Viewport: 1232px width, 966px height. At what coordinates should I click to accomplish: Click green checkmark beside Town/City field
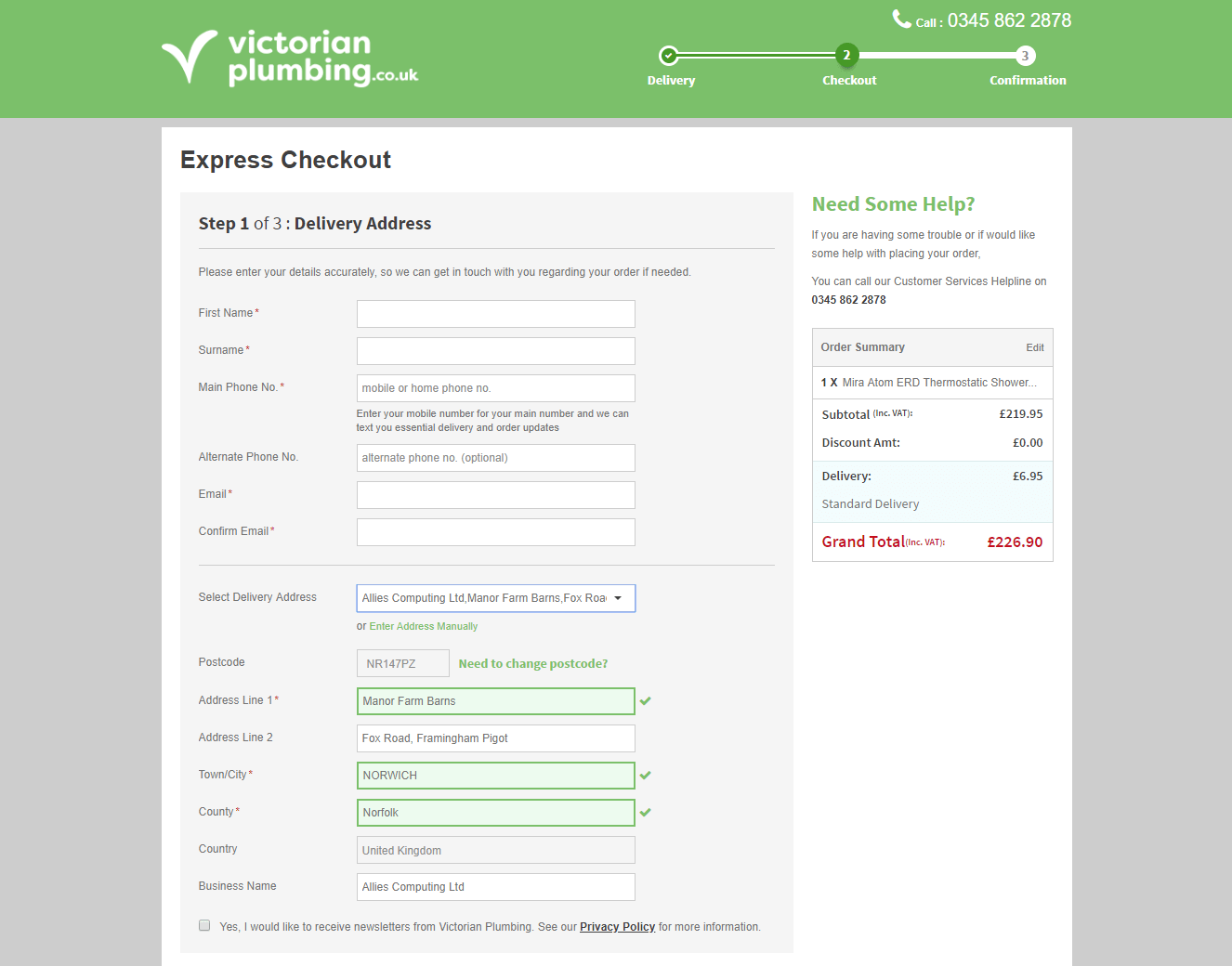pos(645,775)
